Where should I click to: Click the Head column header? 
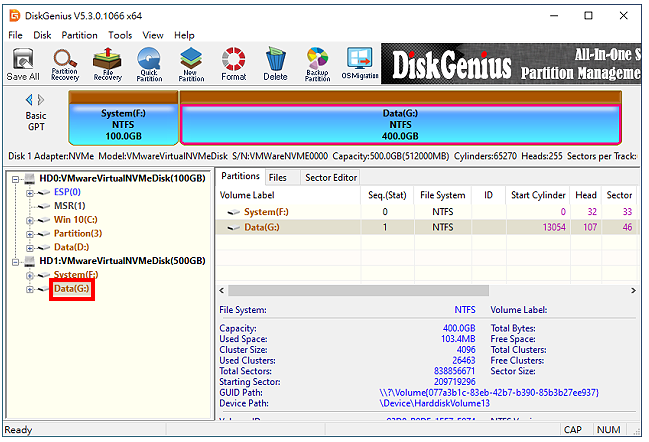pos(586,195)
